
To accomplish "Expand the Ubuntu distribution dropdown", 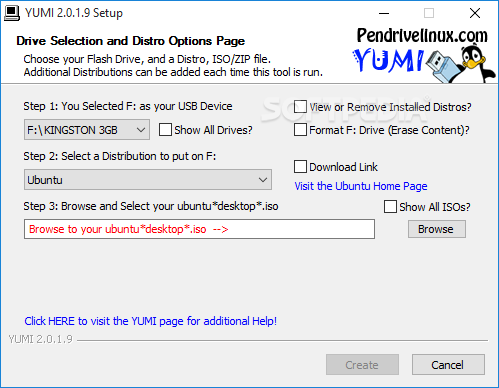I will [148, 180].
